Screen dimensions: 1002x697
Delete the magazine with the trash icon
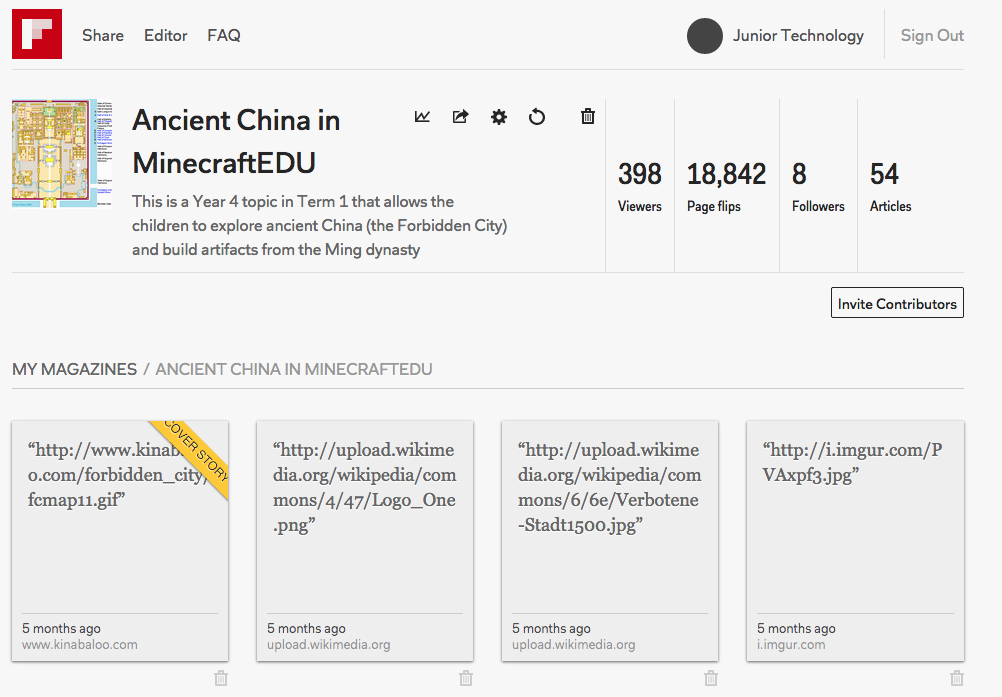(x=588, y=116)
